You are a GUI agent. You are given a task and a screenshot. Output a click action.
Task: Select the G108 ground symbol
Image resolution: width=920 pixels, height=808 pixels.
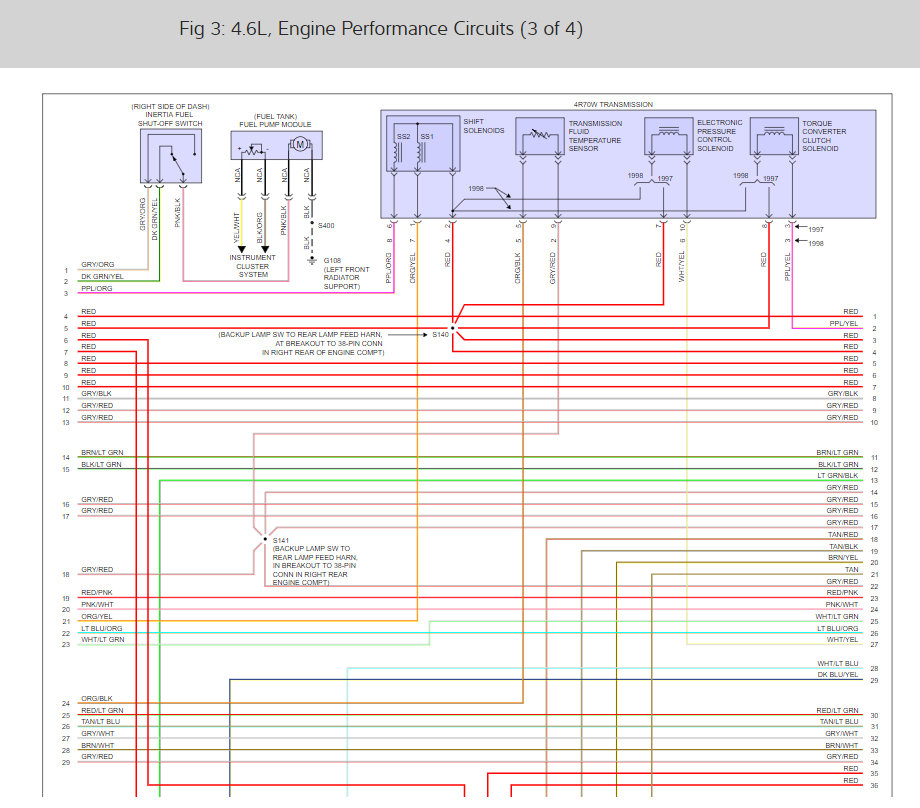(x=312, y=260)
